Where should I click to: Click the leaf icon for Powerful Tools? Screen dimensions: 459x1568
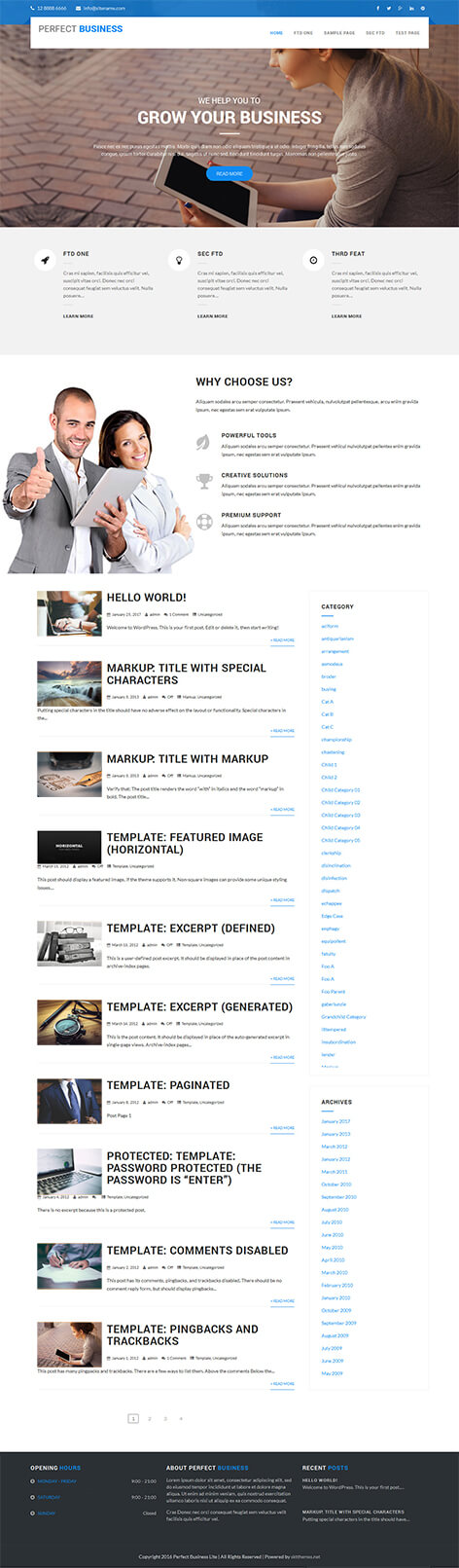(204, 441)
